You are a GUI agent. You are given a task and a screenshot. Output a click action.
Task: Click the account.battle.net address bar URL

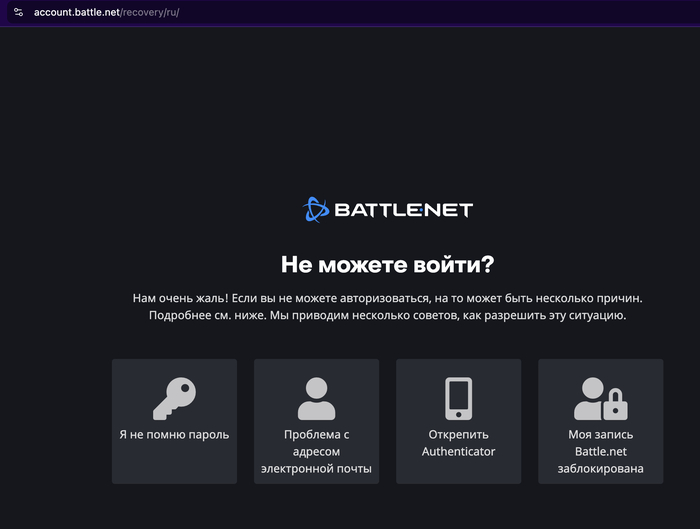pos(107,12)
